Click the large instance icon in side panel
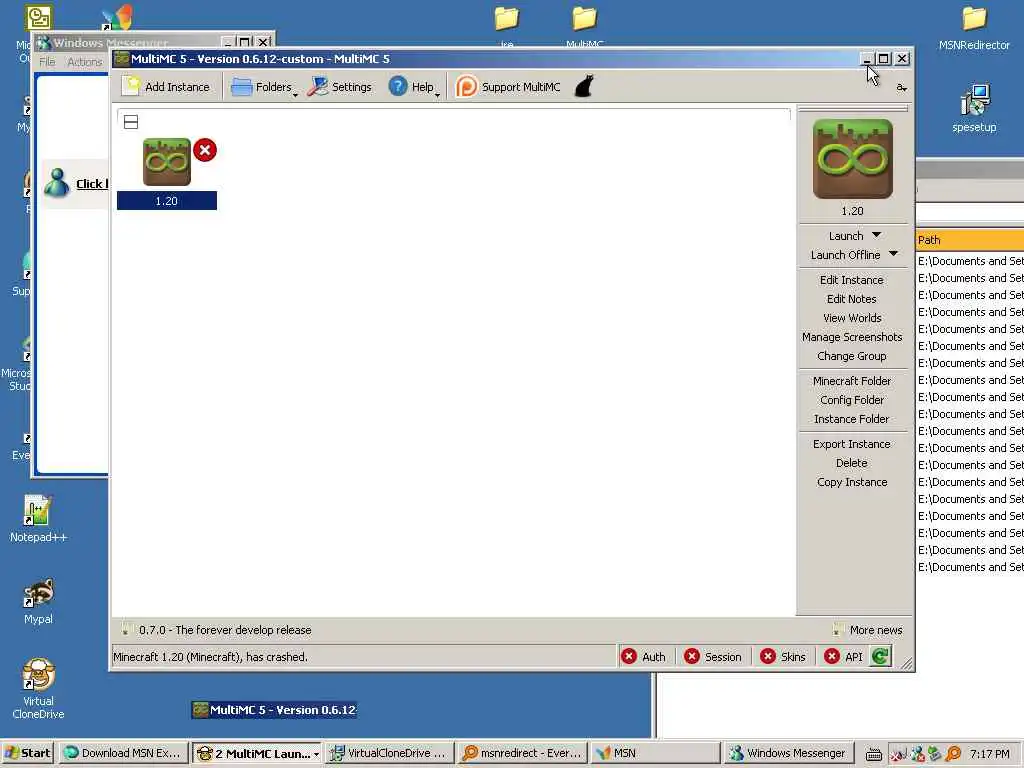1024x768 pixels. 852,159
